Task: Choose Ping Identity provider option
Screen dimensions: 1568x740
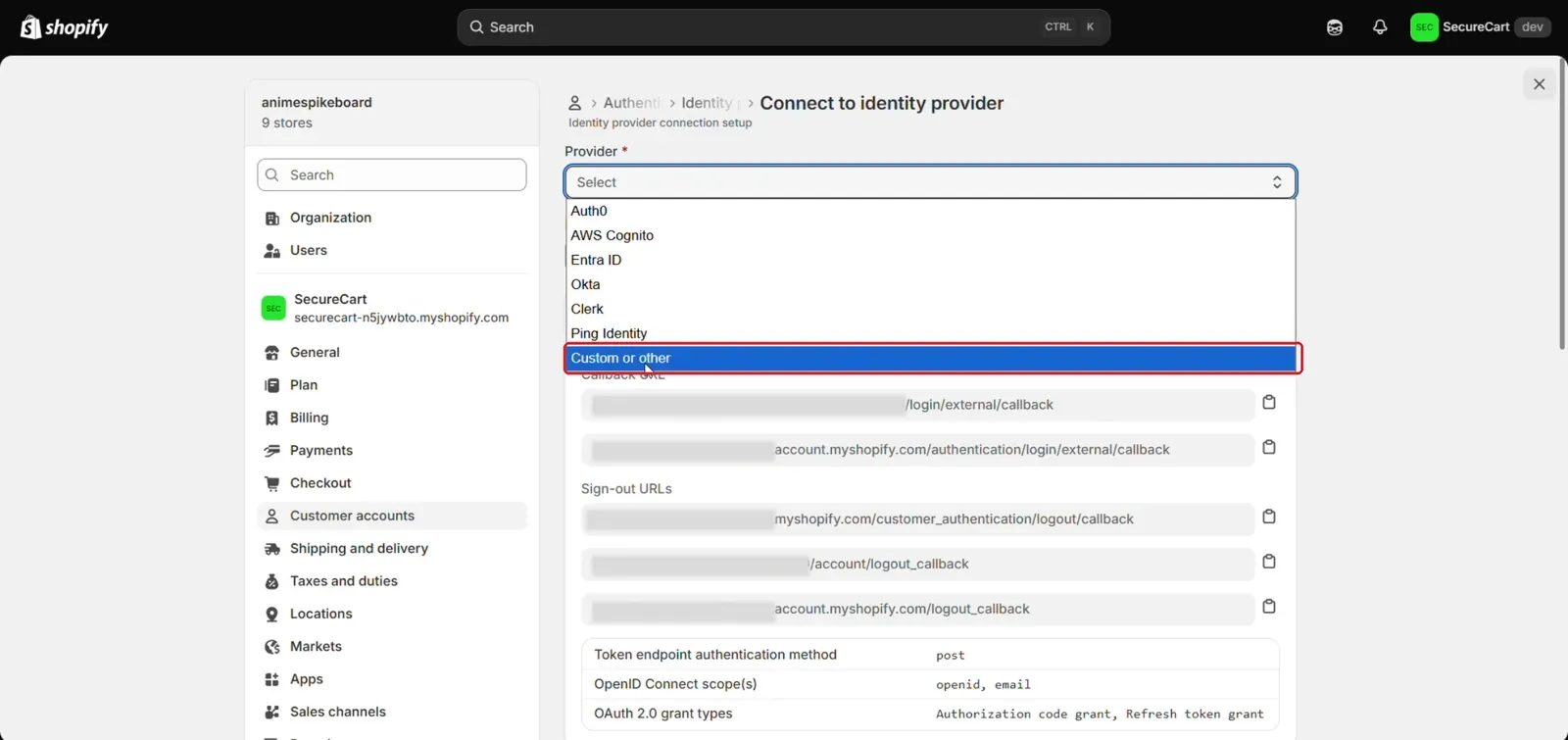Action: click(930, 333)
